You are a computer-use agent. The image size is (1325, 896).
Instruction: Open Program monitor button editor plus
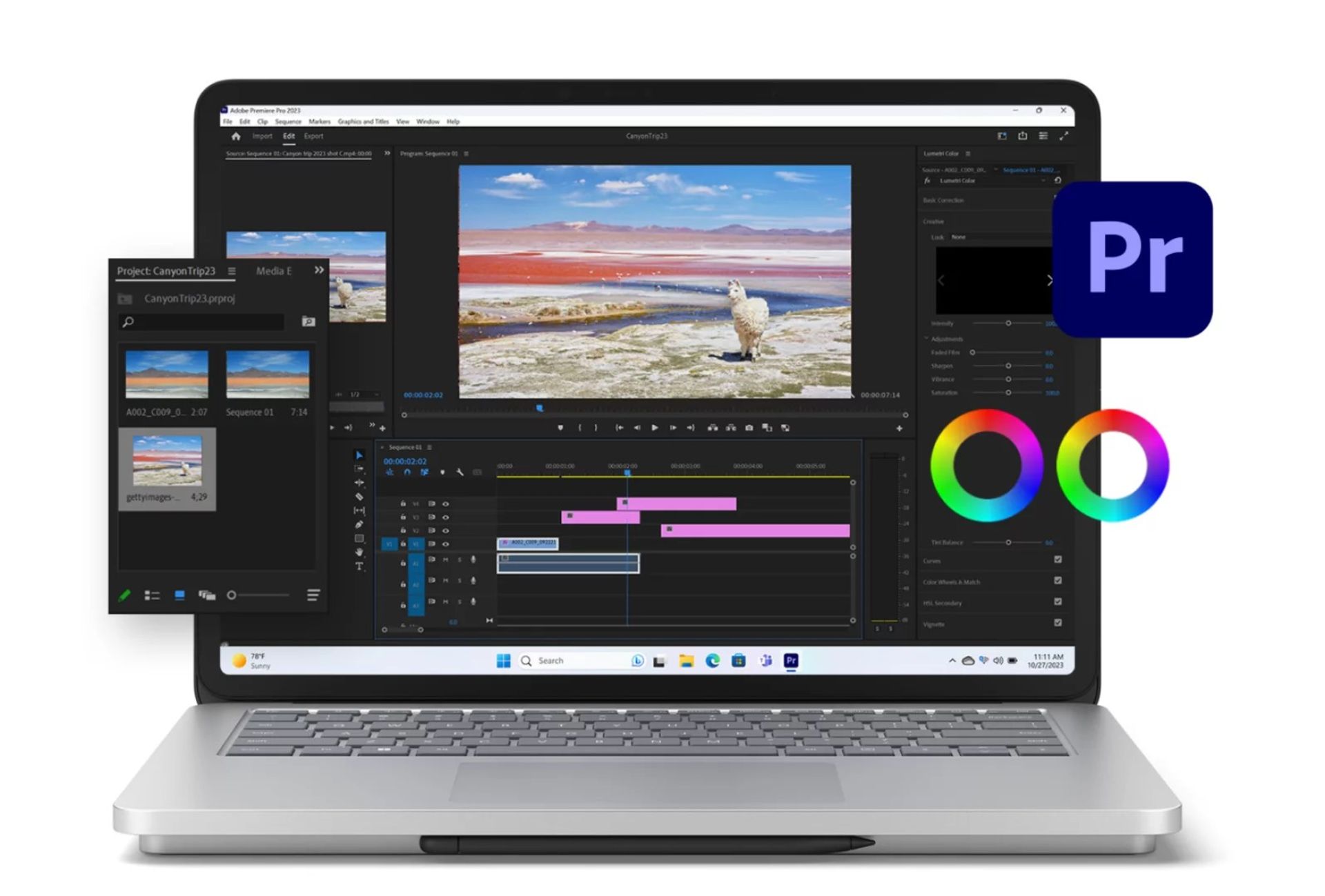click(x=899, y=428)
